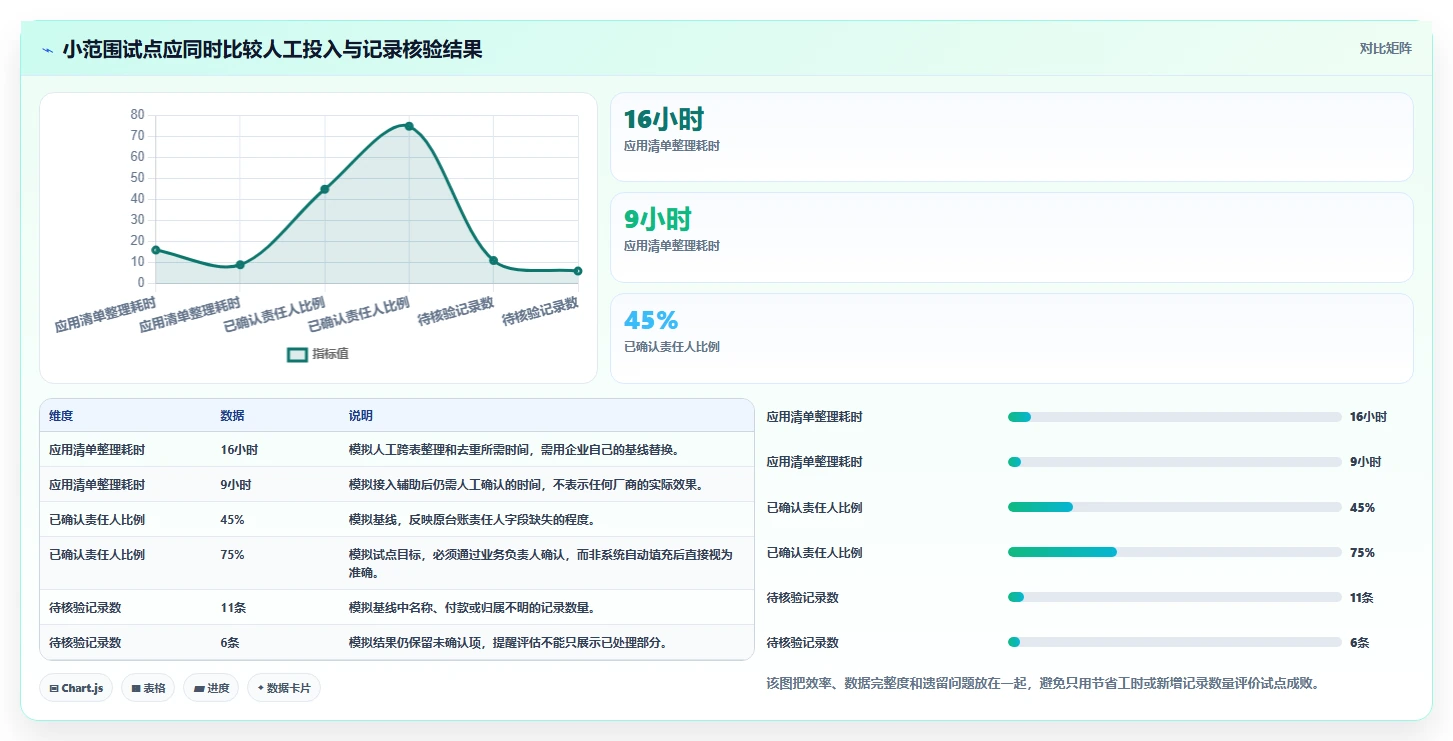Select the 数据卡片 tag chip
The width and height of the screenshot is (1453, 741).
click(x=284, y=688)
